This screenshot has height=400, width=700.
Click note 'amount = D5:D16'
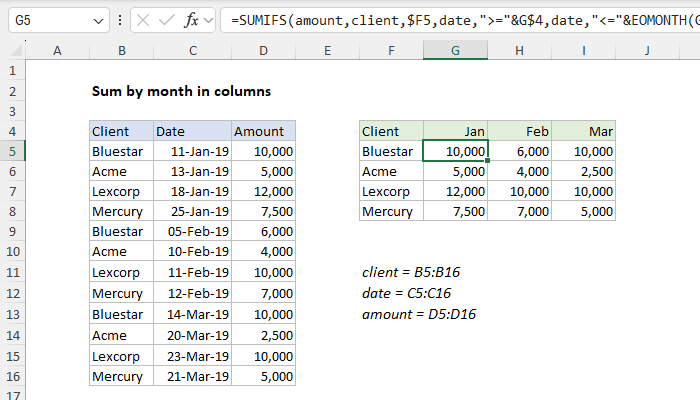click(419, 314)
